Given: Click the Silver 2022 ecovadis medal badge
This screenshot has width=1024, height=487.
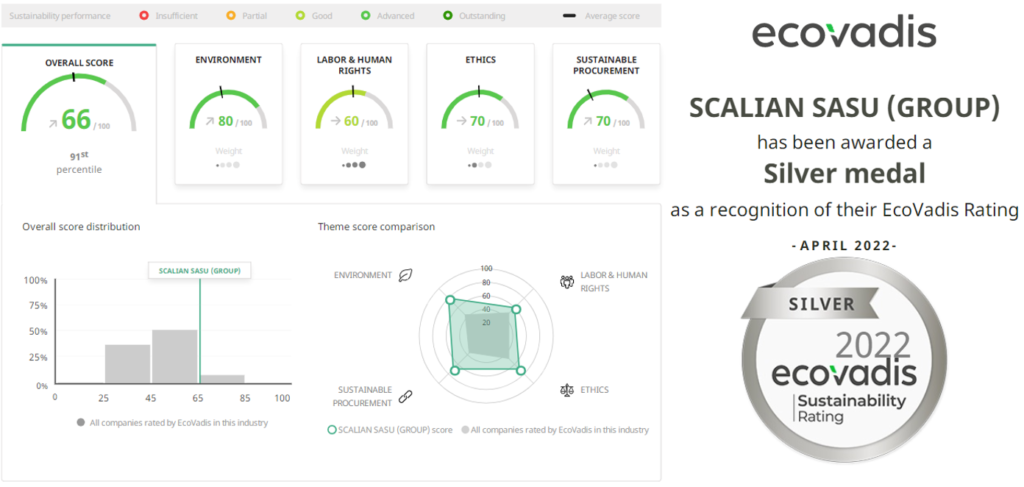Looking at the screenshot, I should point(843,360).
